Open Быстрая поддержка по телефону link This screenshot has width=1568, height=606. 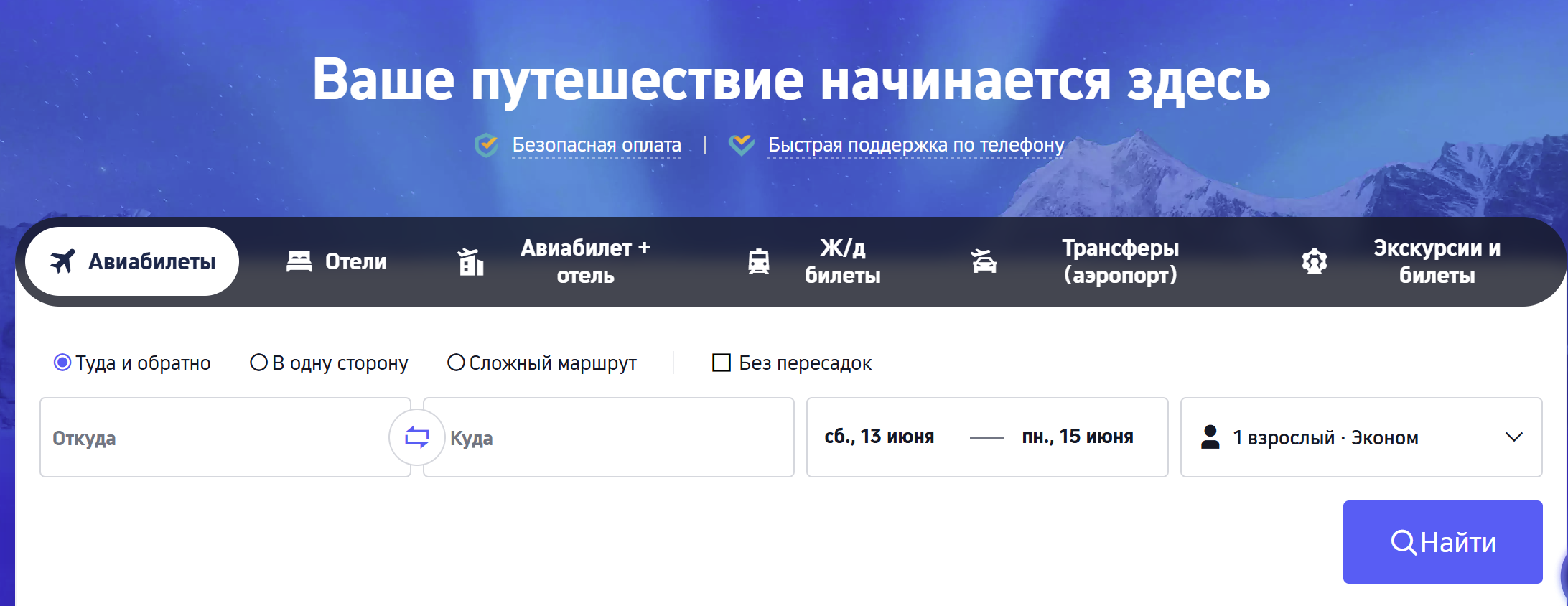pos(916,145)
